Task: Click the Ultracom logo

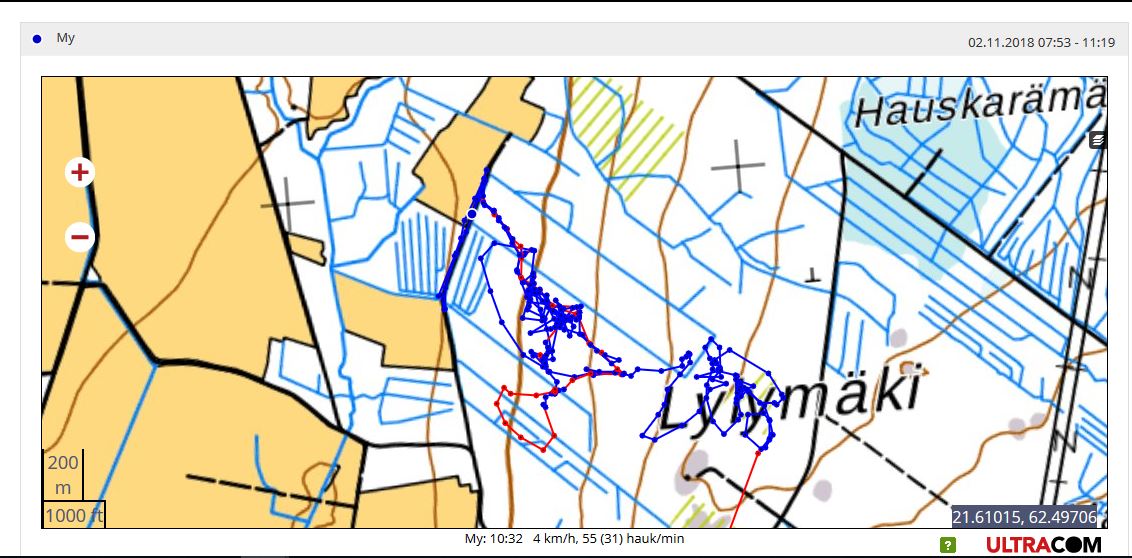Action: point(1043,545)
